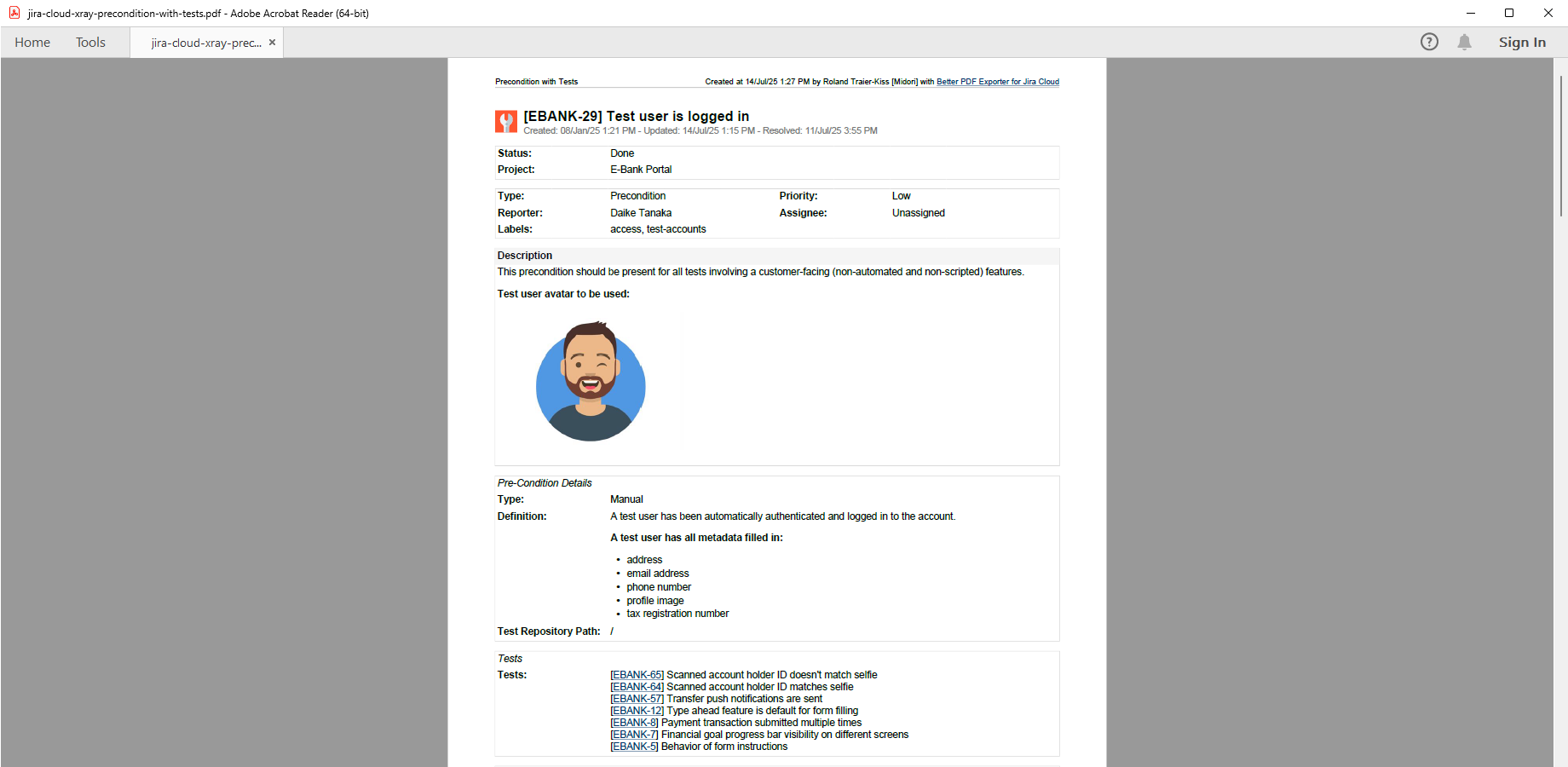Click the 'Precondition with Tests' page header

tap(537, 82)
